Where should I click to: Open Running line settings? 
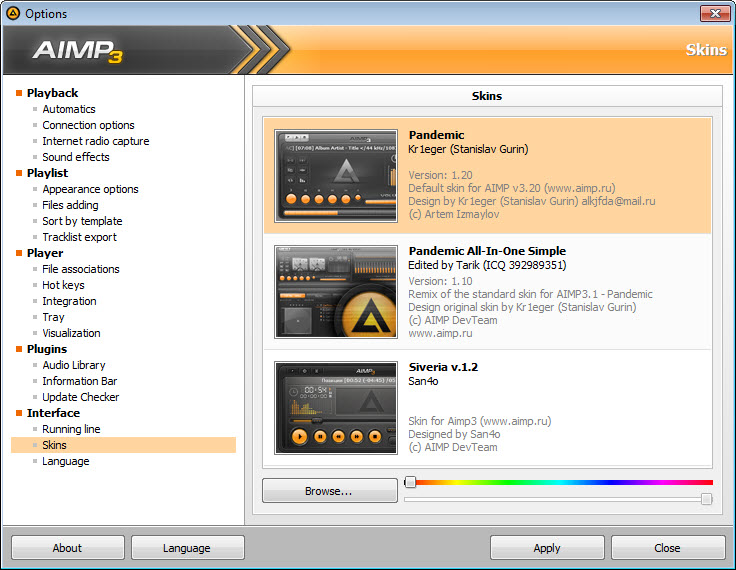(x=71, y=429)
